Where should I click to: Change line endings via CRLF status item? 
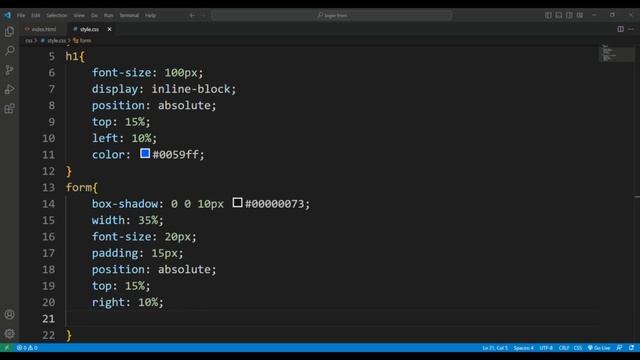564,348
